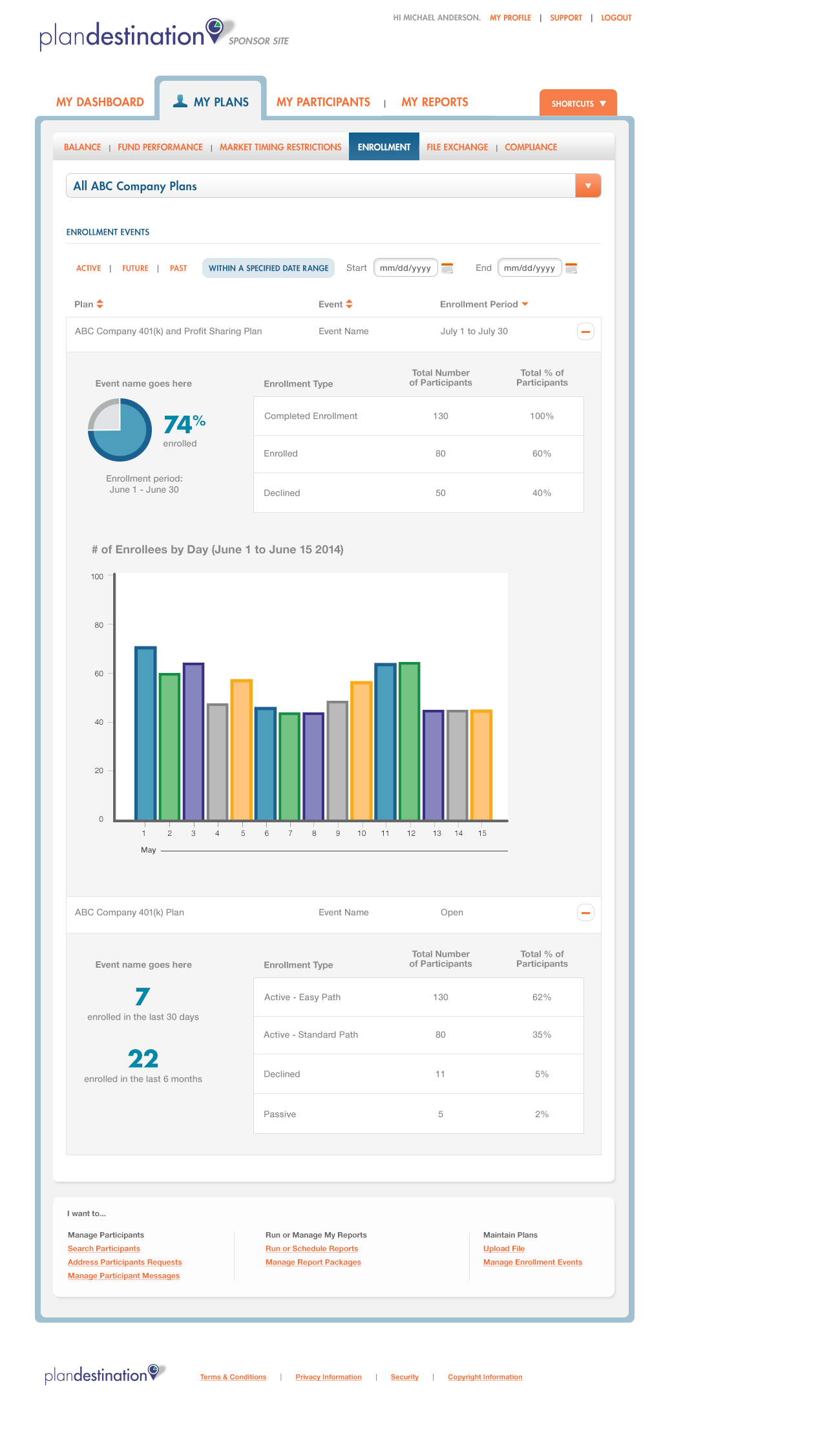Screen dimensions: 840x1439
Task: Click the End date input field
Action: (530, 268)
